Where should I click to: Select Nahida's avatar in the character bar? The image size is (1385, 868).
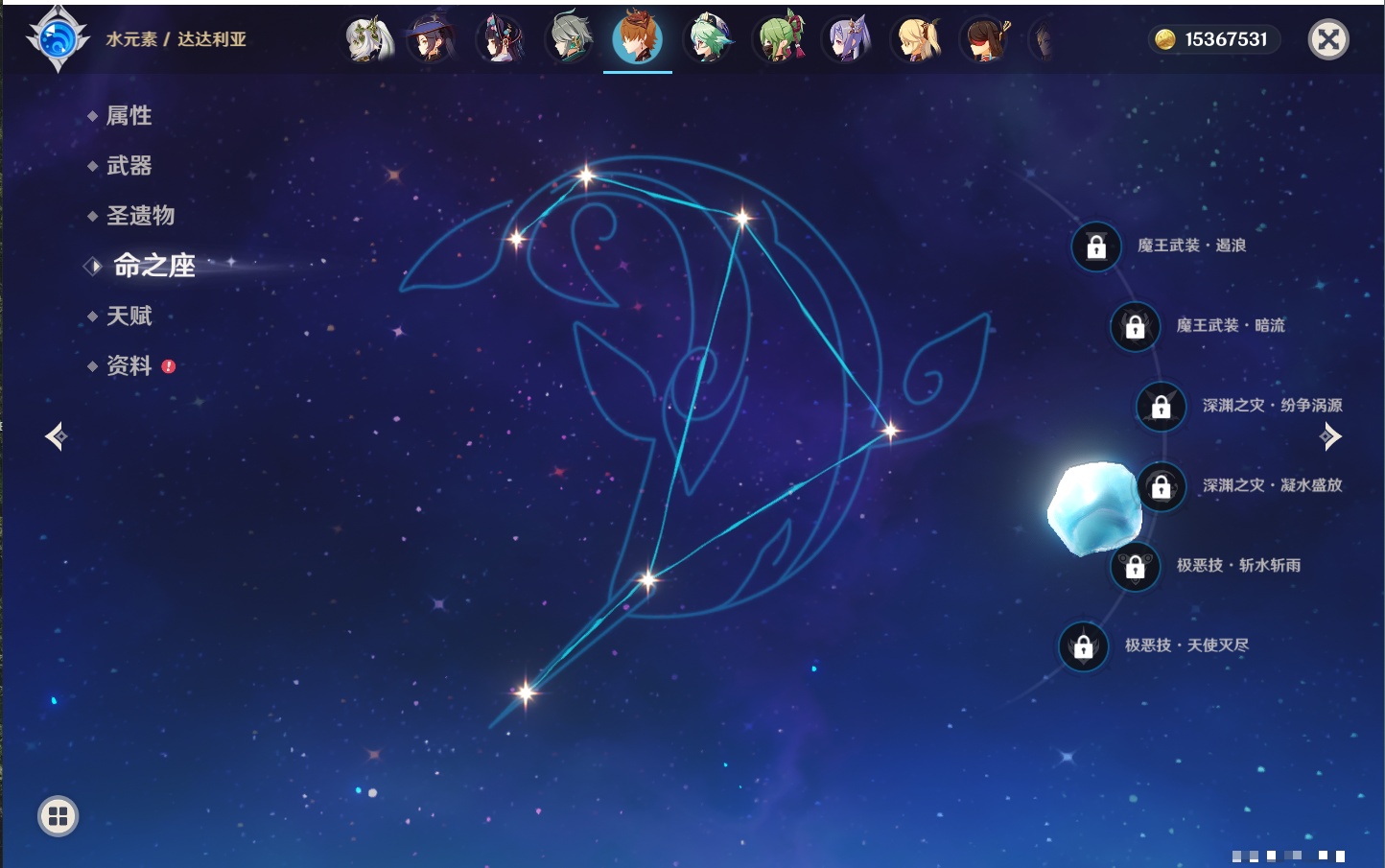(x=369, y=39)
